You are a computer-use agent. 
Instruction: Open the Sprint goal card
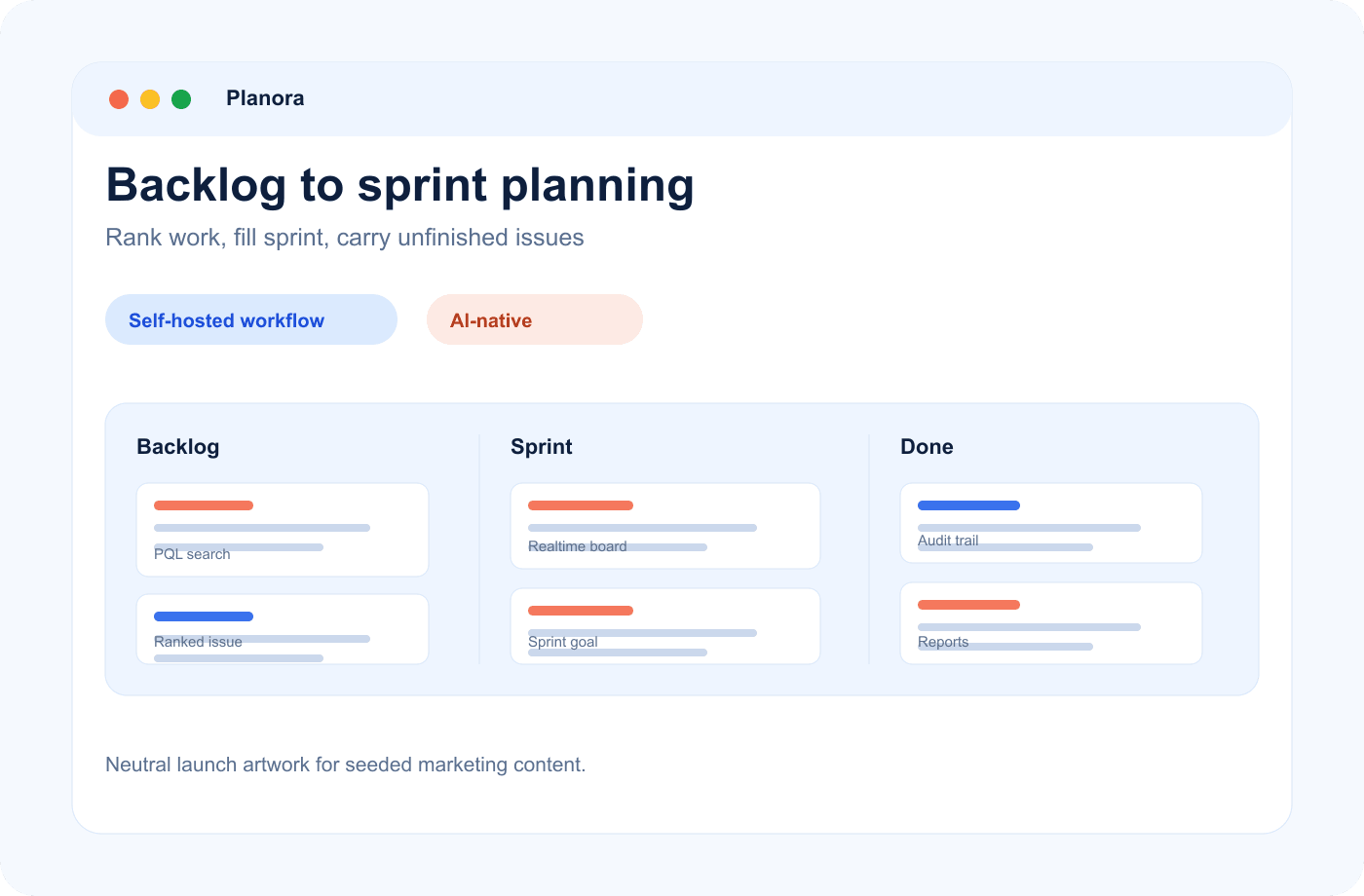click(665, 626)
